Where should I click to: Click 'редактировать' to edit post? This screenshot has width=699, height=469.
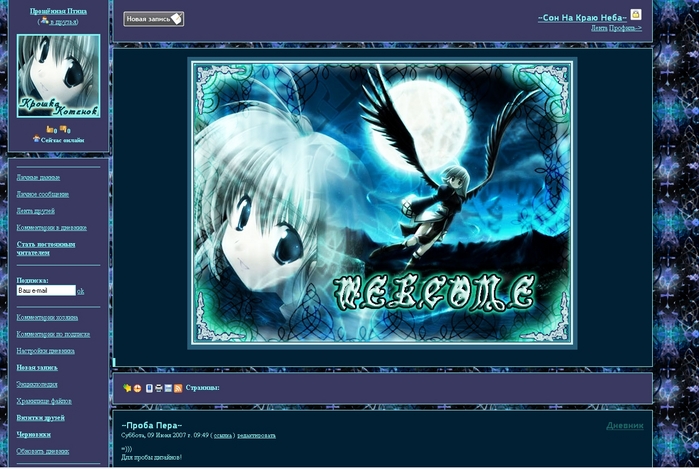[x=256, y=436]
